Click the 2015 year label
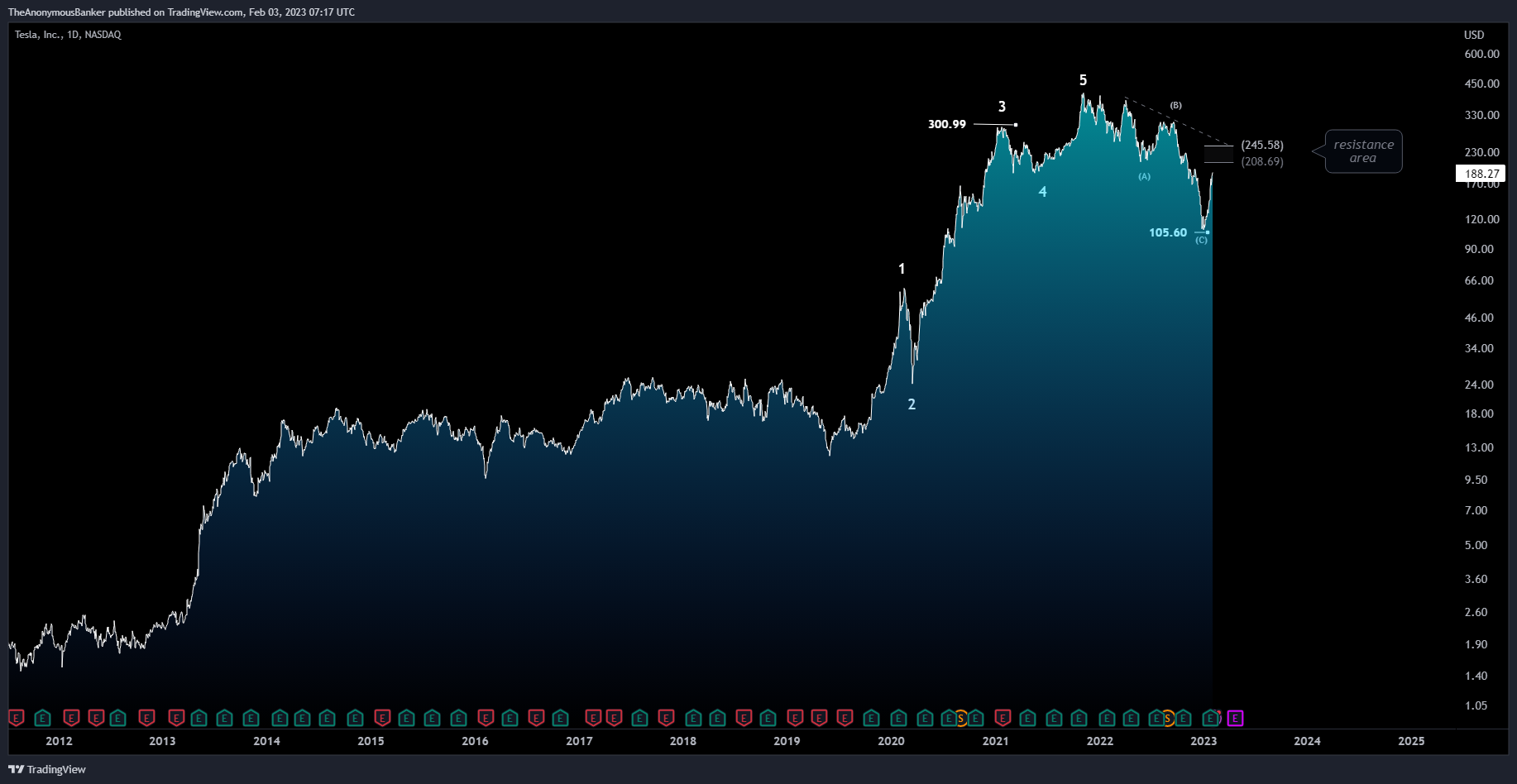The height and width of the screenshot is (784, 1517). tap(371, 741)
